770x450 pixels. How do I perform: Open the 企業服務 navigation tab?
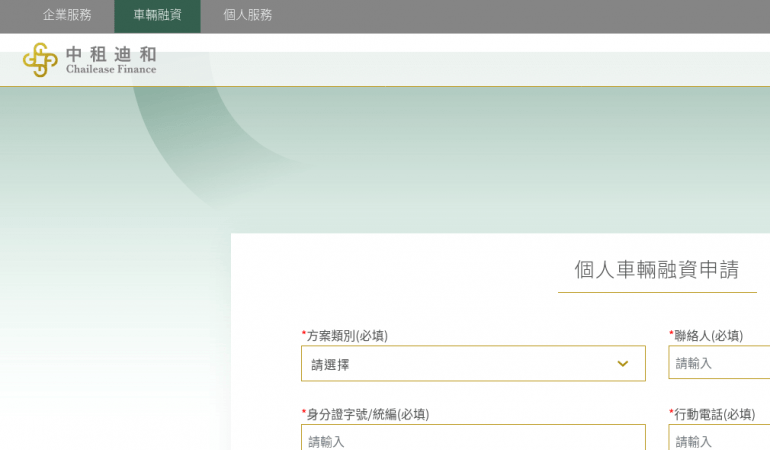click(67, 15)
